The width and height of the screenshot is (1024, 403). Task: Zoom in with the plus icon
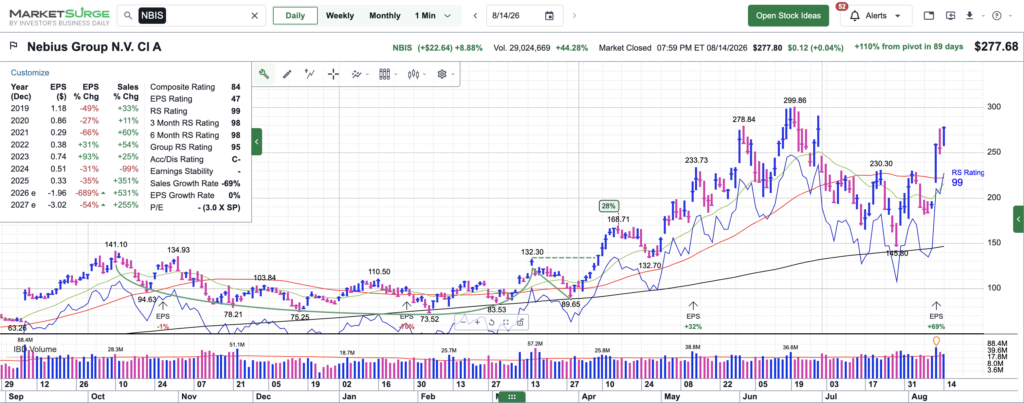click(x=477, y=322)
